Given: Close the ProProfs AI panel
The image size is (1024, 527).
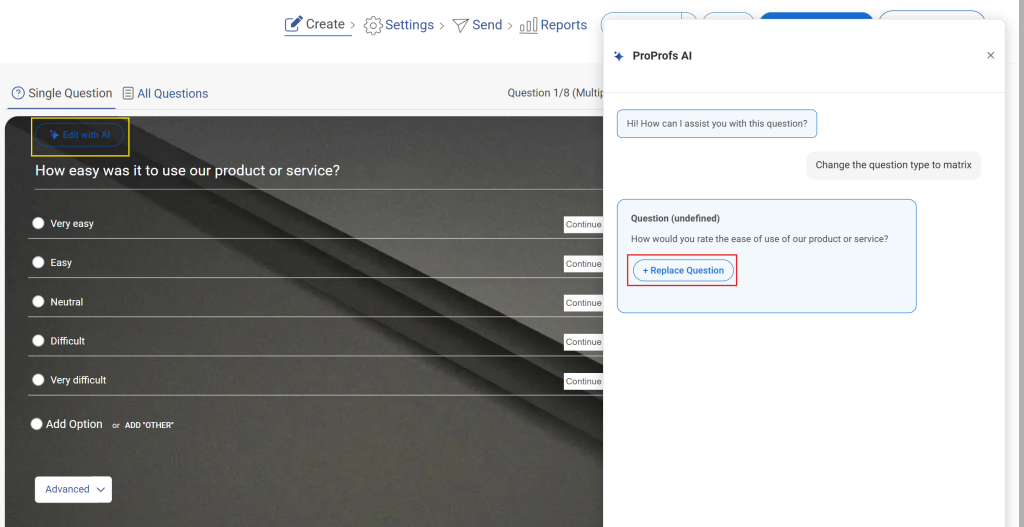Looking at the screenshot, I should coord(991,56).
